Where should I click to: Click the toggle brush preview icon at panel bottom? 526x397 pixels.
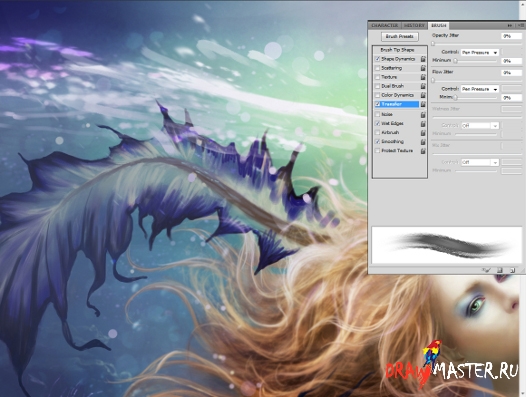coord(486,270)
